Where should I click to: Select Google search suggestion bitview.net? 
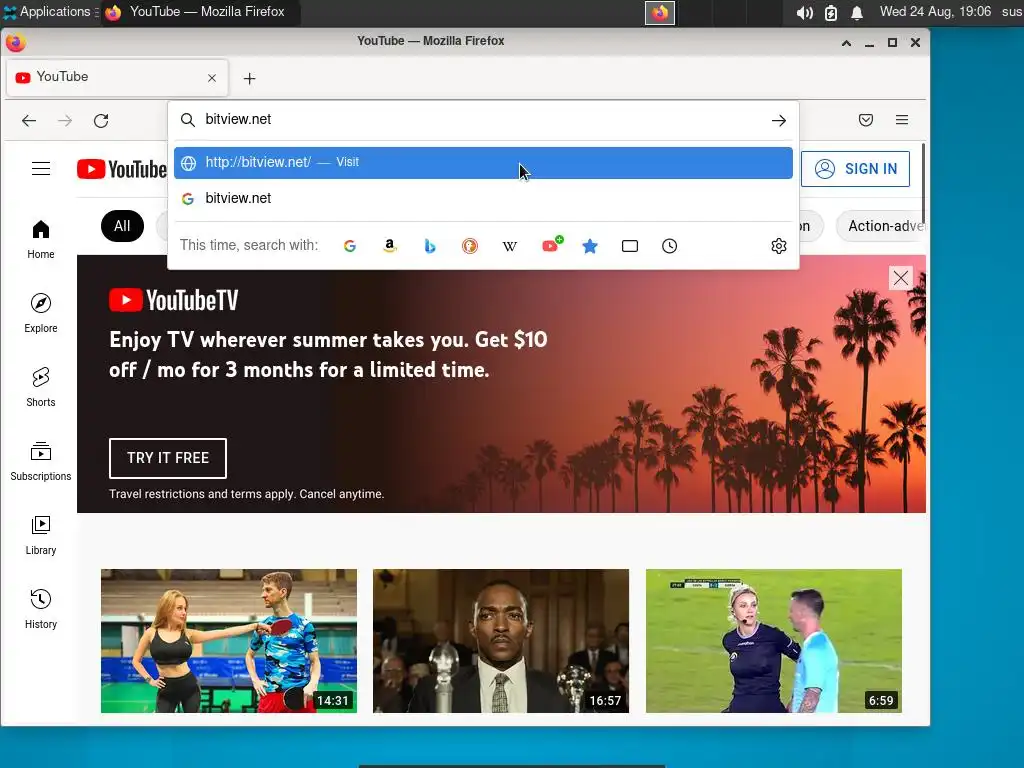pyautogui.click(x=483, y=199)
